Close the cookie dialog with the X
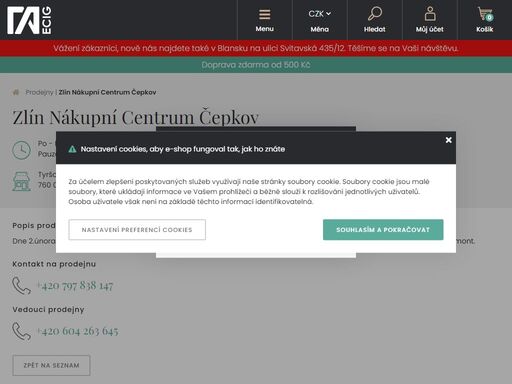Image resolution: width=512 pixels, height=384 pixels. click(x=449, y=140)
